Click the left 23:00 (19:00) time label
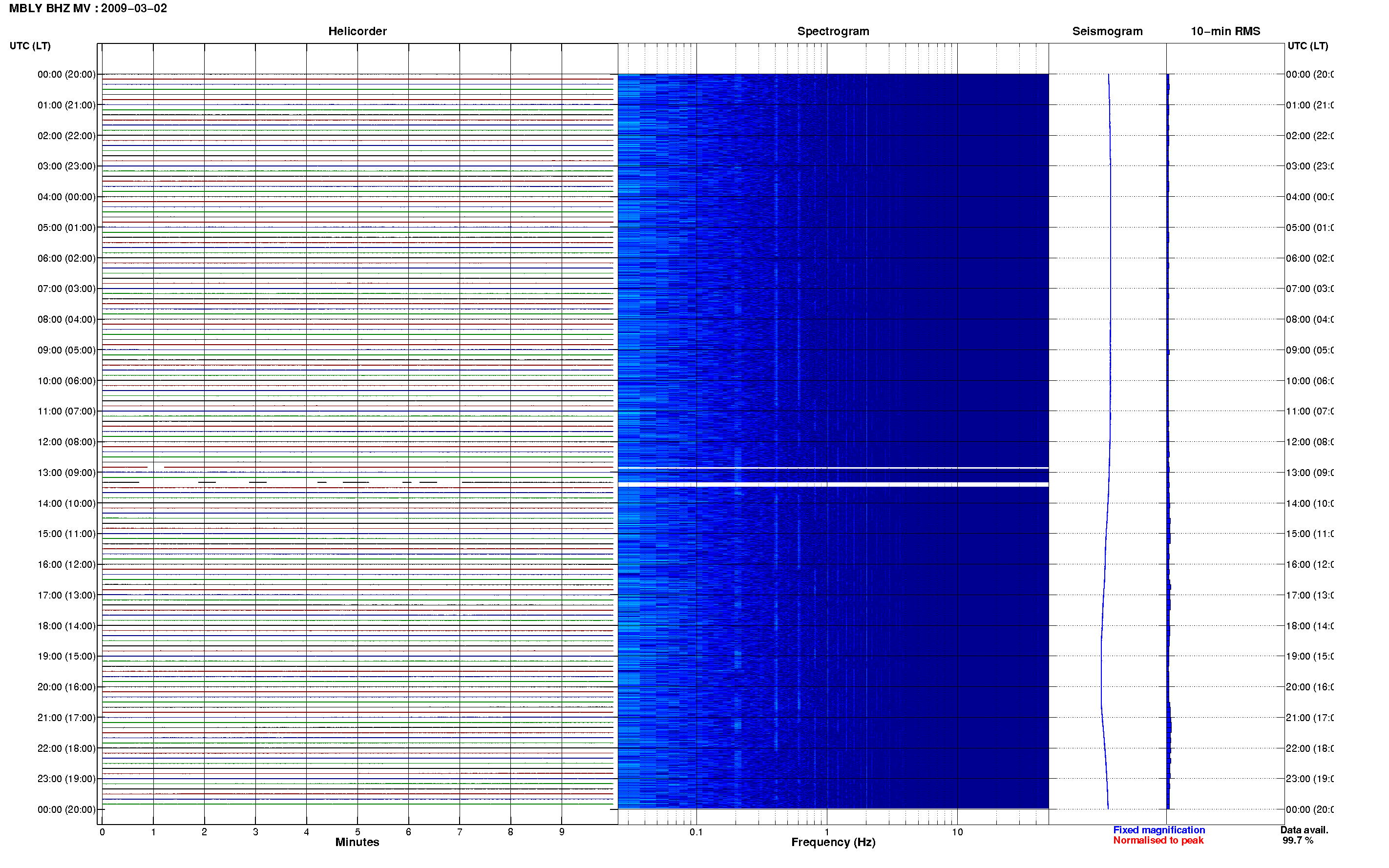This screenshot has width=1389, height=868. tap(66, 779)
